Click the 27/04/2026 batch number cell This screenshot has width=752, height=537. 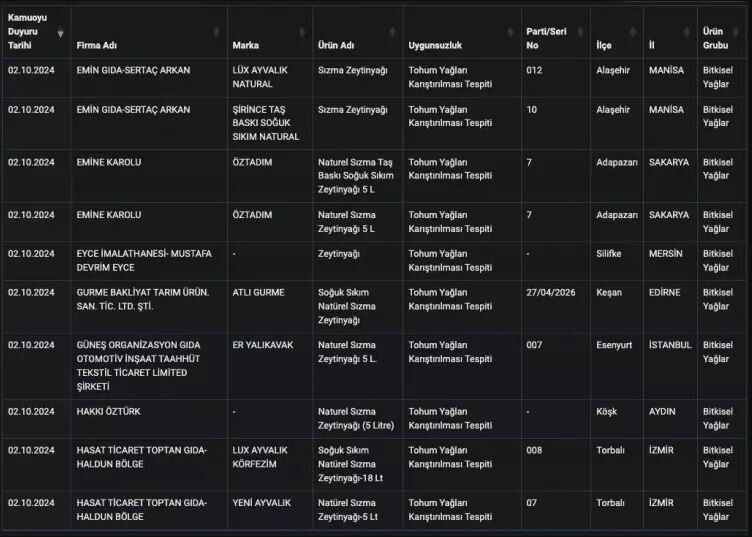tap(553, 292)
